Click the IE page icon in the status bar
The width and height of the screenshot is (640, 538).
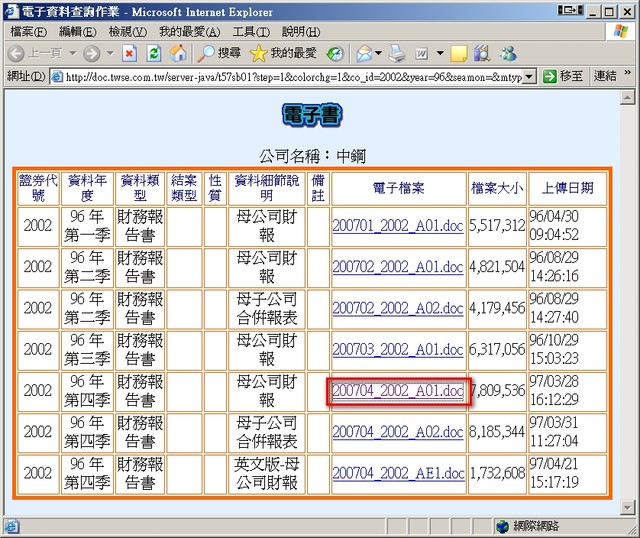point(11,526)
